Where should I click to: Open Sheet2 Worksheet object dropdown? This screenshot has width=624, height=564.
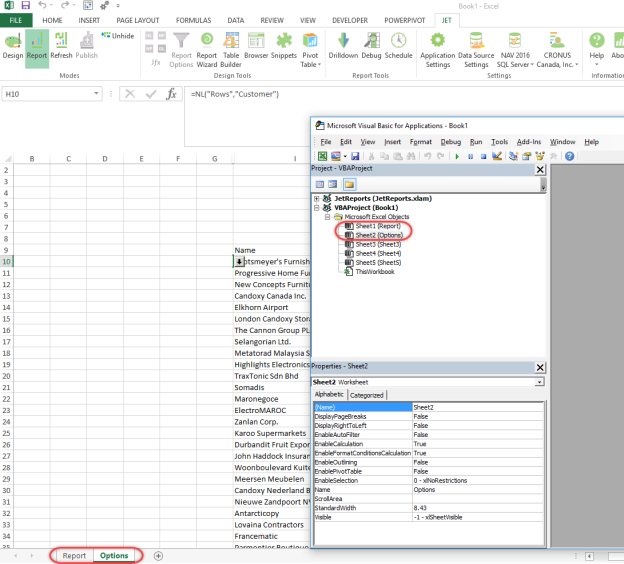coord(539,382)
